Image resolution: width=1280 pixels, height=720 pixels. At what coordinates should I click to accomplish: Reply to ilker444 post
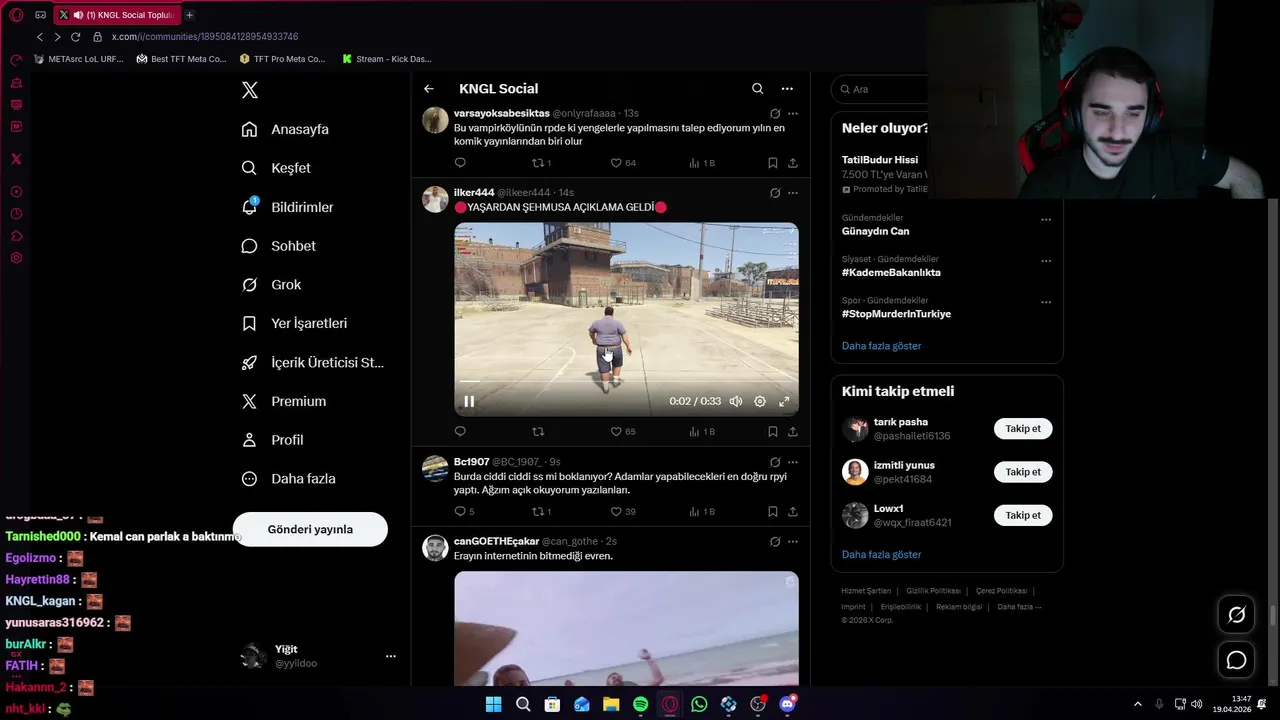[x=460, y=432]
